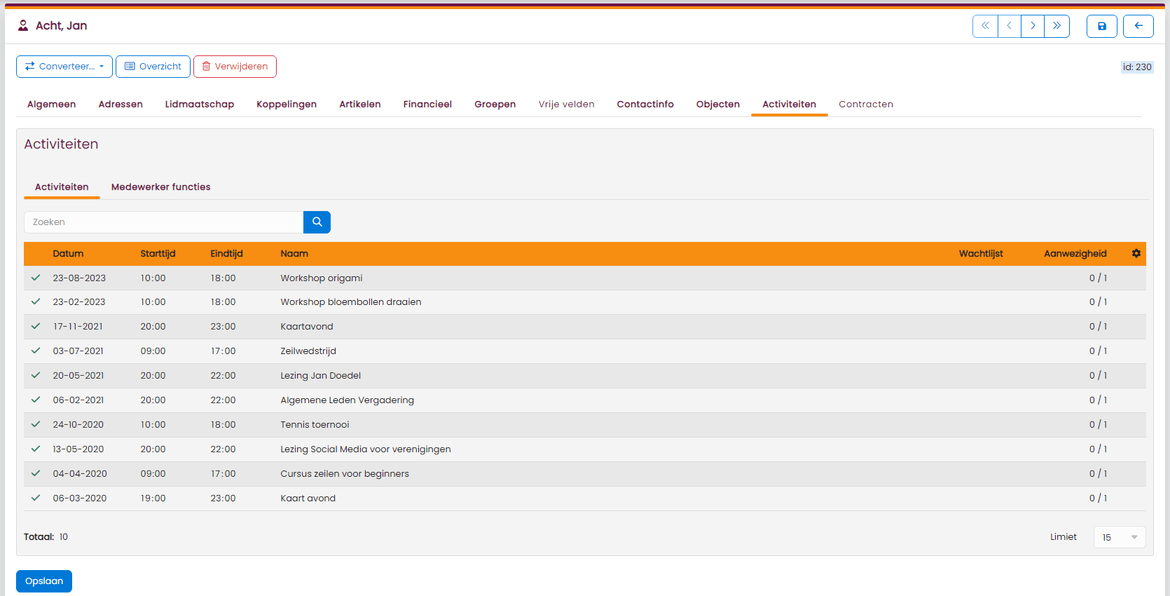Click the id: 230 label
The image size is (1170, 596).
1137,67
